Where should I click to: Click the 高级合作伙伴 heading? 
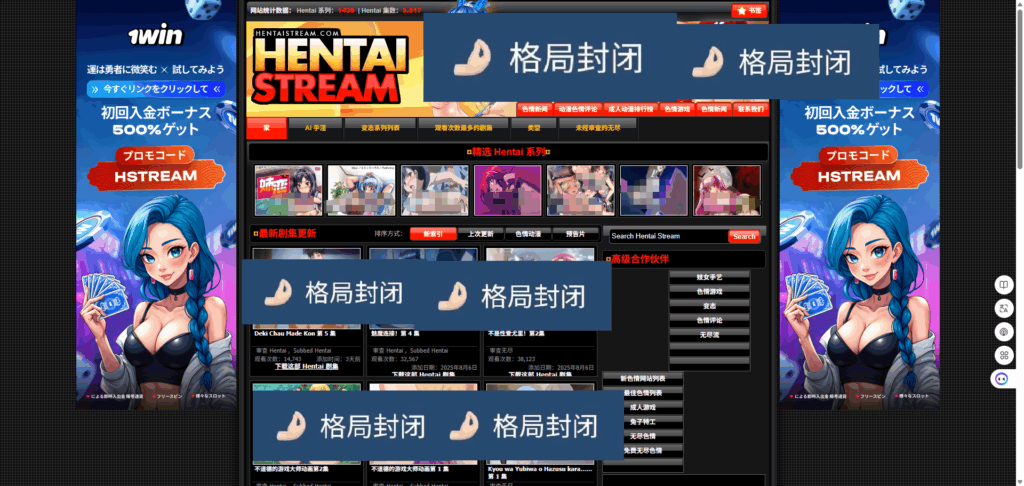point(640,259)
